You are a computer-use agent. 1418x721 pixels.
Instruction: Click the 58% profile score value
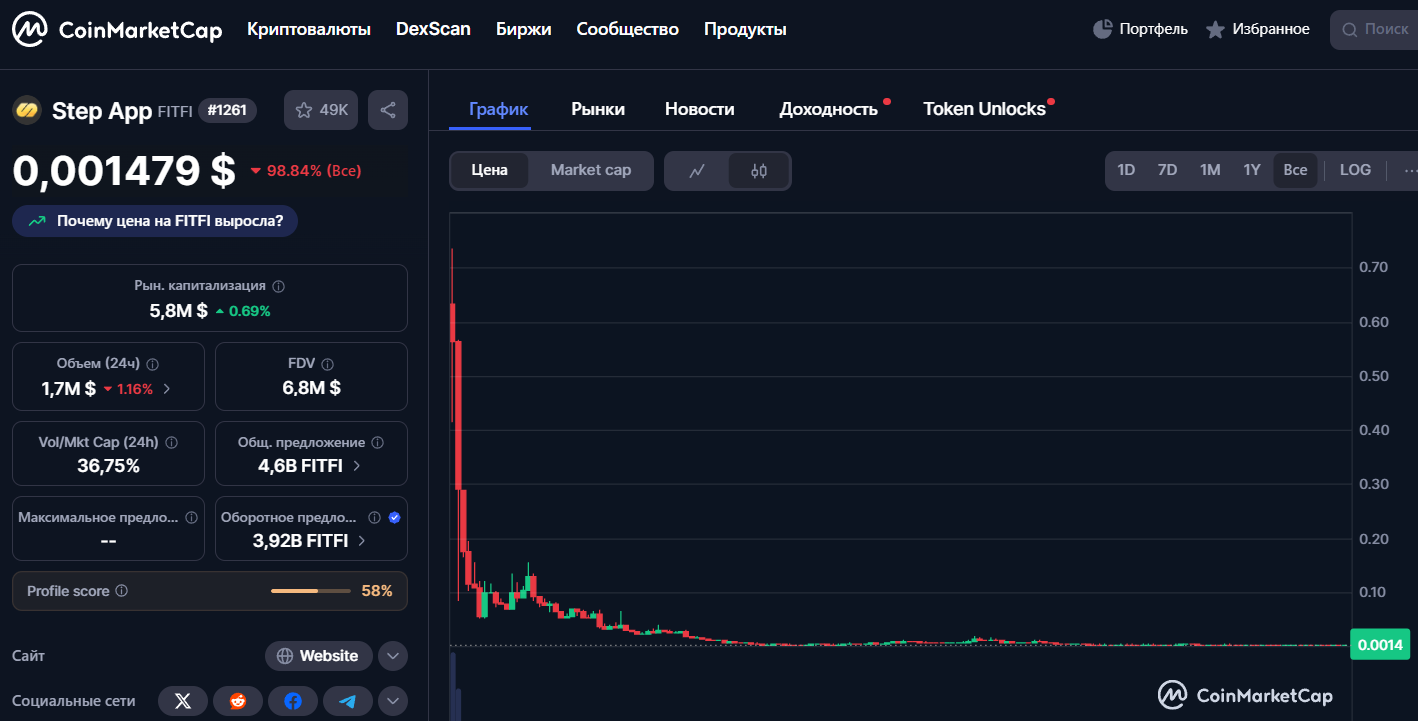coord(377,591)
